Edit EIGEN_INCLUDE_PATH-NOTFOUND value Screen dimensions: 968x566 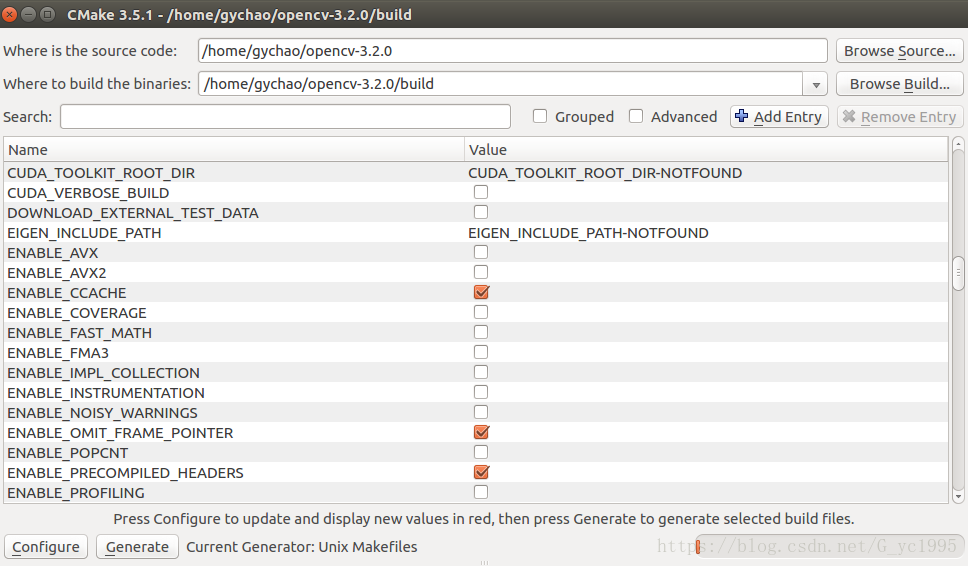[588, 233]
